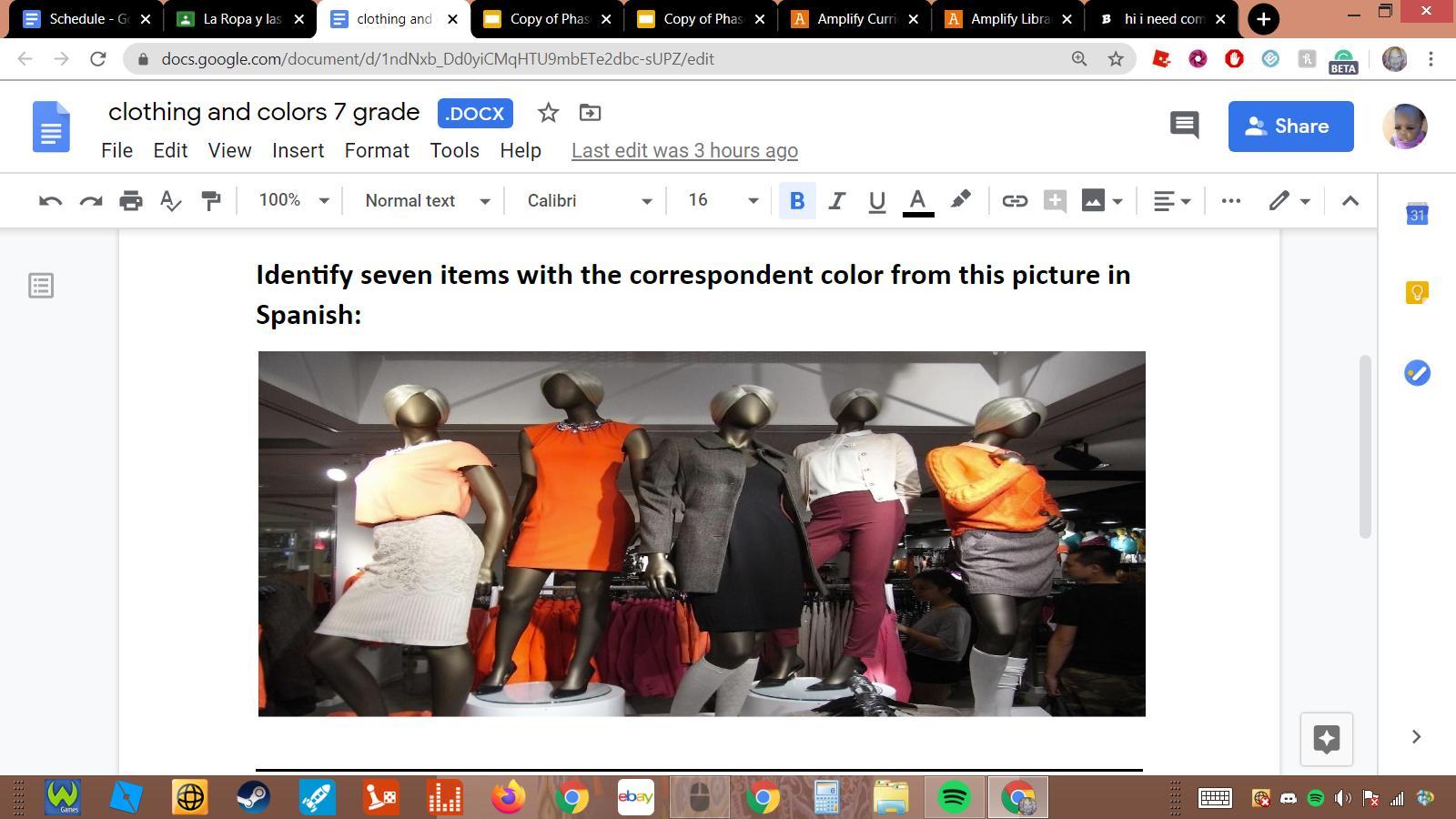Image resolution: width=1456 pixels, height=819 pixels.
Task: Open the Normal text style dropdown
Action: tap(427, 201)
